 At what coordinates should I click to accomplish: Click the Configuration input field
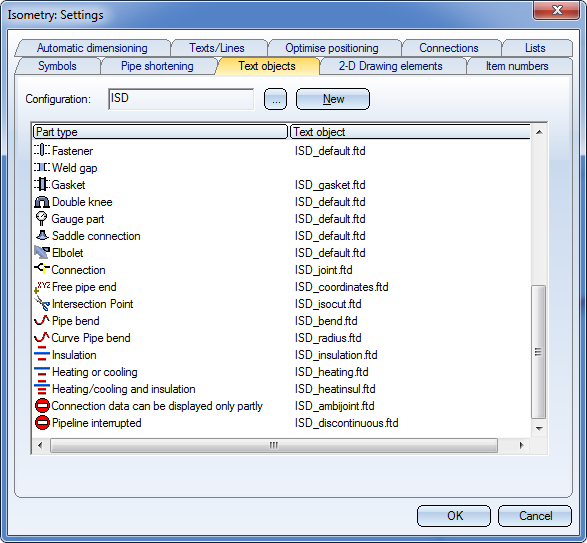tap(181, 99)
